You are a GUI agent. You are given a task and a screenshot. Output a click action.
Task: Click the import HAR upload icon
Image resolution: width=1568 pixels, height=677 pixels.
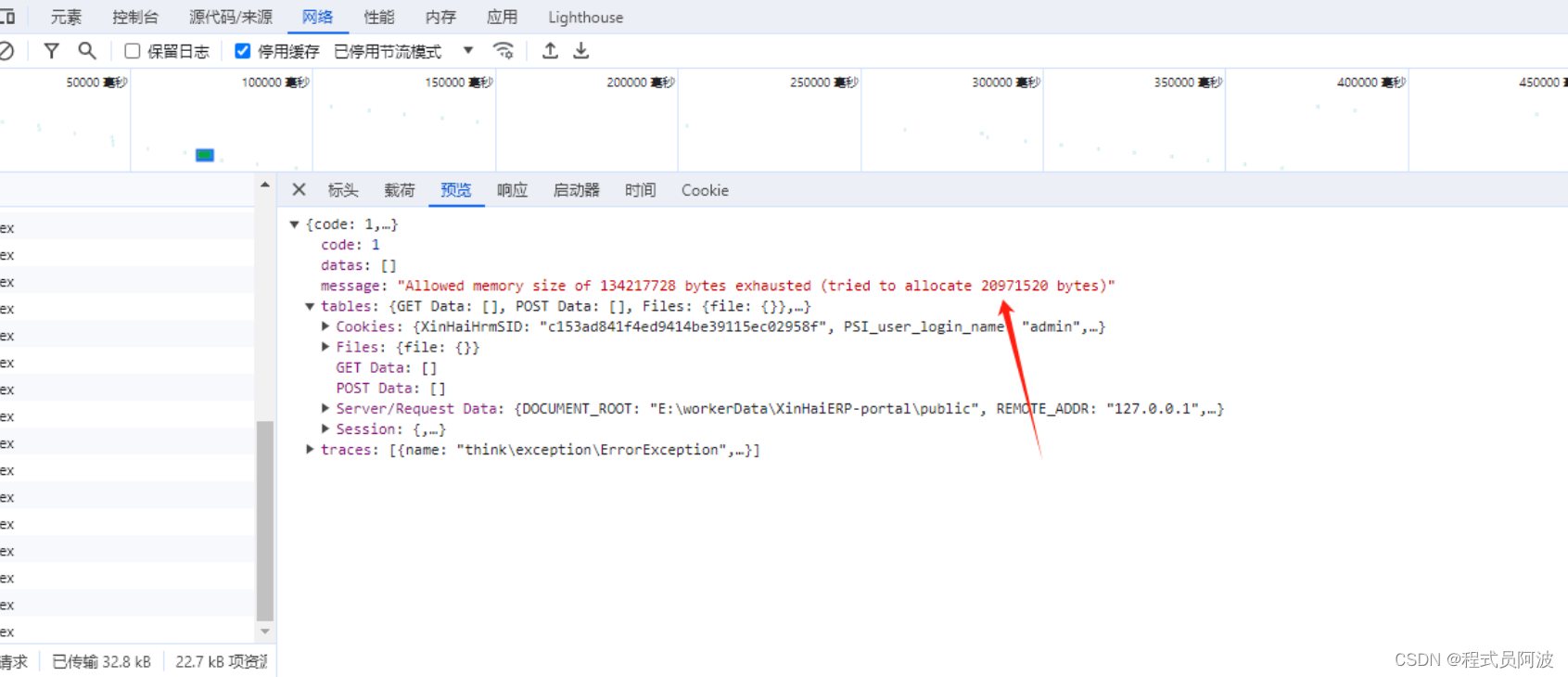click(x=550, y=51)
